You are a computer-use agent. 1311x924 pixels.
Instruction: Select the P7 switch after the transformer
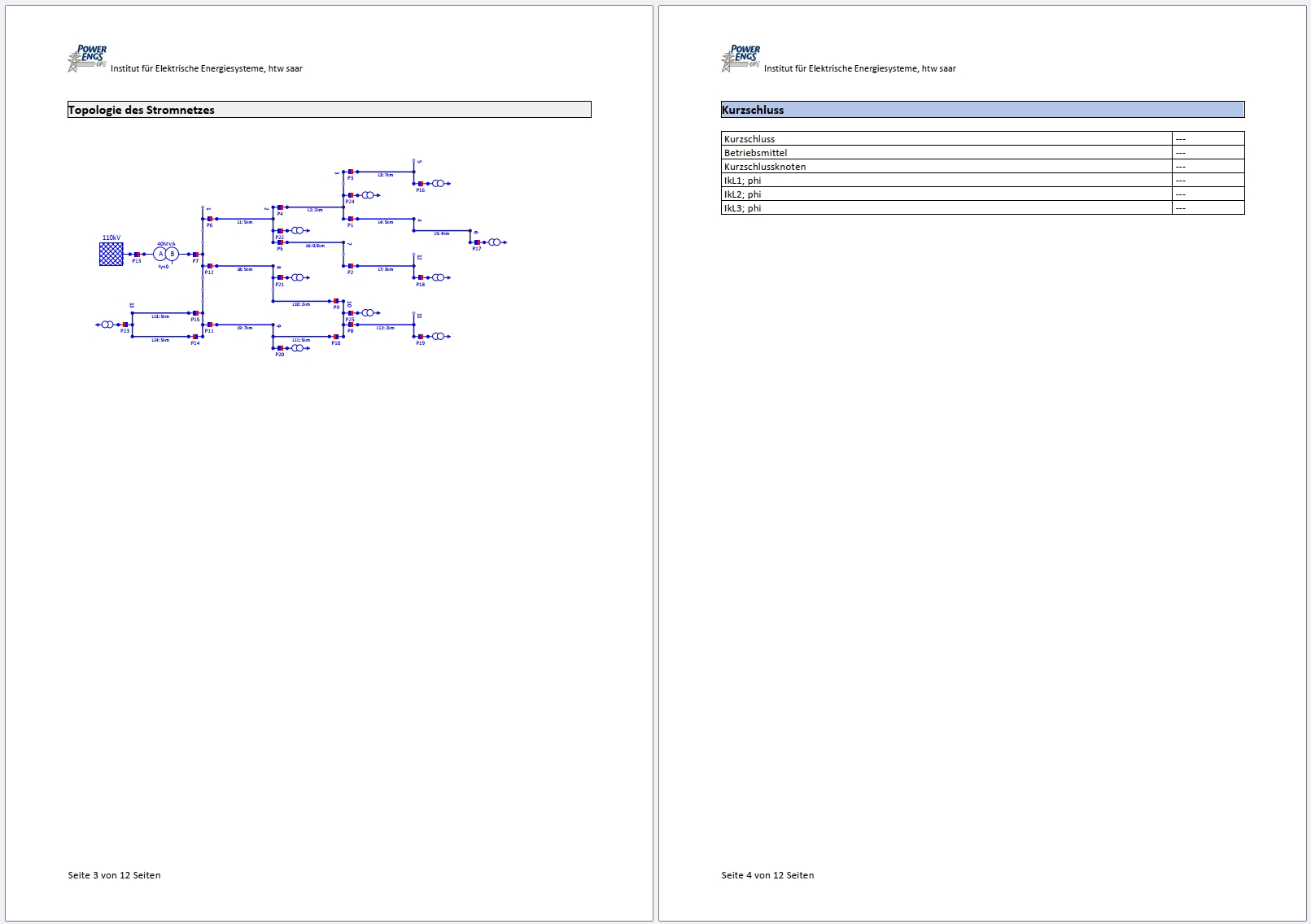click(x=195, y=255)
